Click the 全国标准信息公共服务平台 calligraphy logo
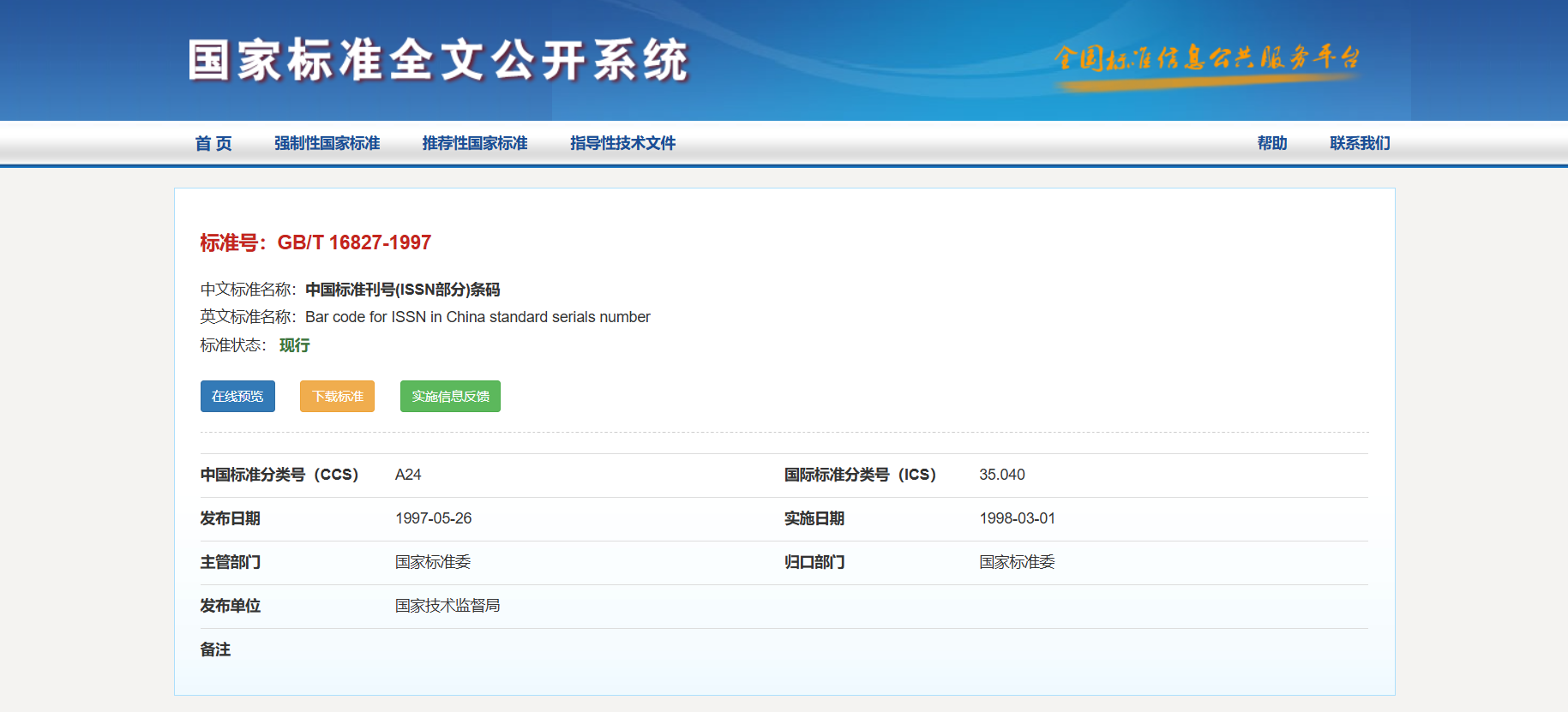Viewport: 1568px width, 712px height. tap(1206, 59)
